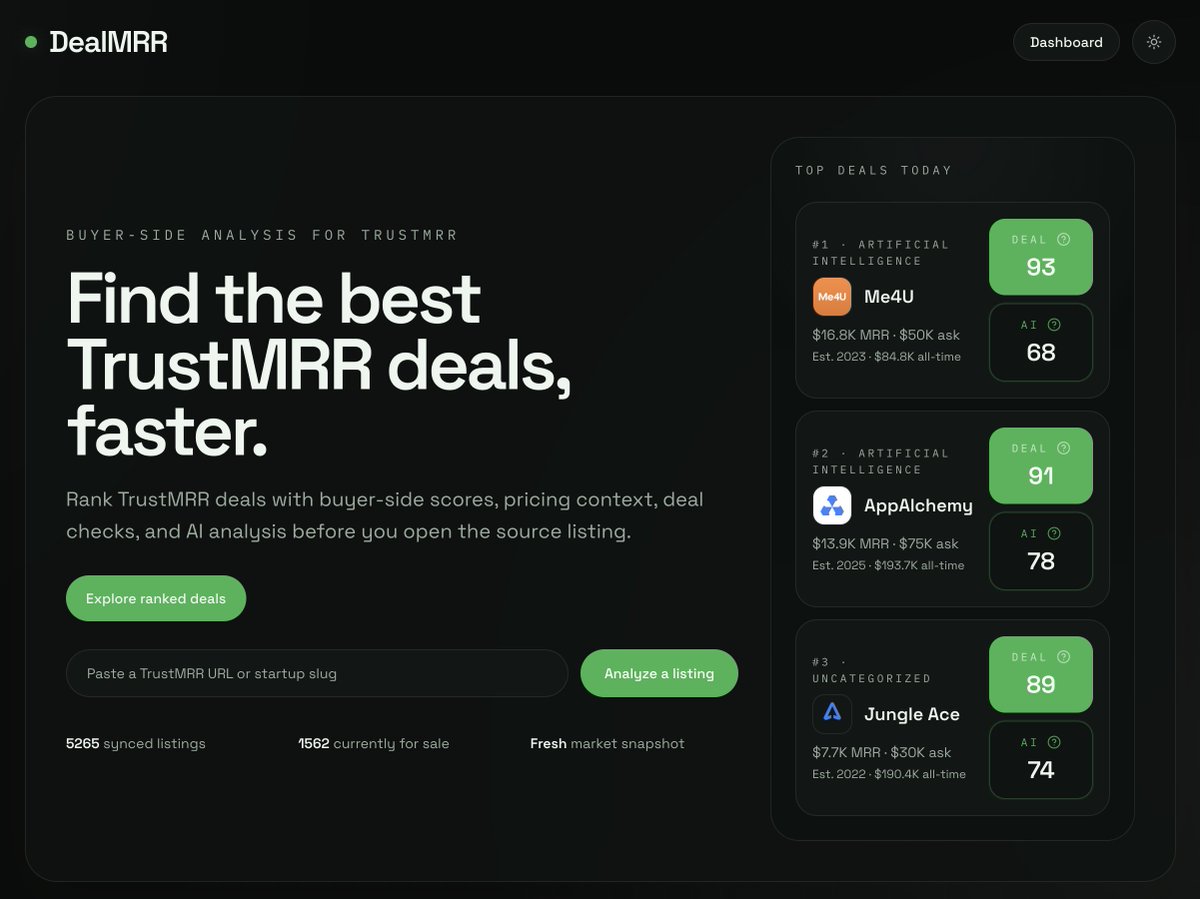The height and width of the screenshot is (899, 1200).
Task: Click the 'Rank TrustMRR deals' description paragraph
Action: pyautogui.click(x=385, y=515)
